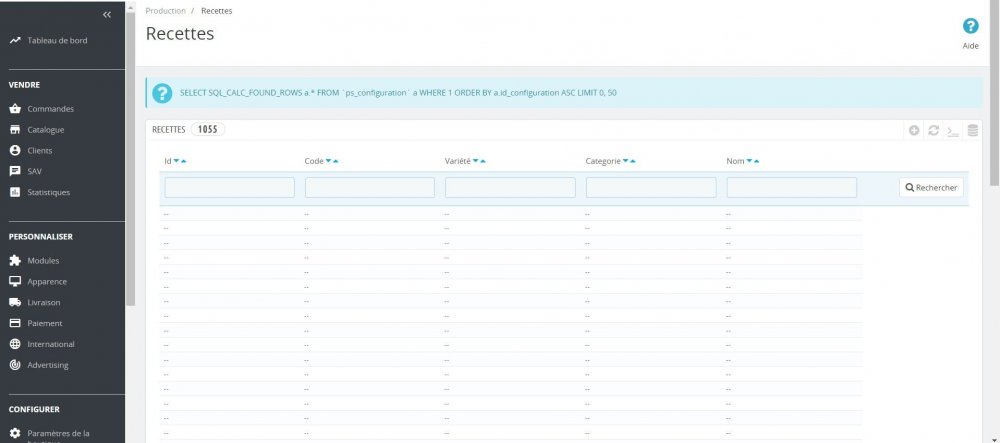Sort Id column ascending
The height and width of the screenshot is (443, 1000).
pyautogui.click(x=184, y=161)
